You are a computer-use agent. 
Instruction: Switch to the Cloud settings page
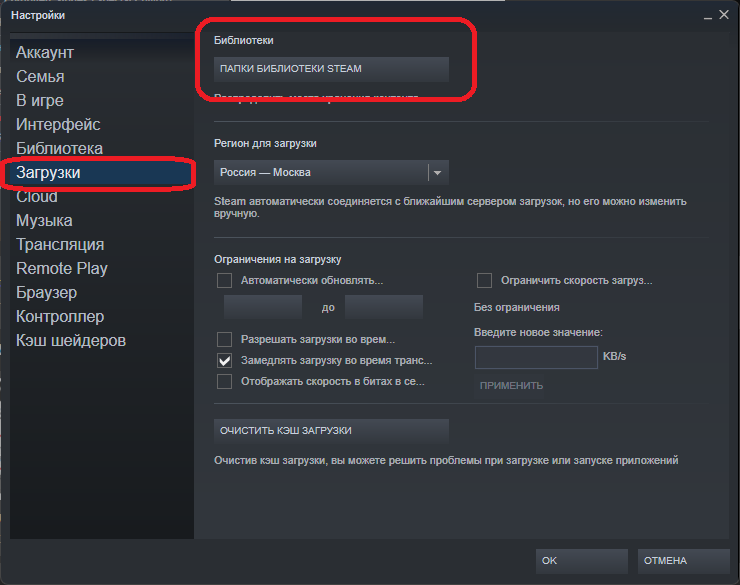37,196
